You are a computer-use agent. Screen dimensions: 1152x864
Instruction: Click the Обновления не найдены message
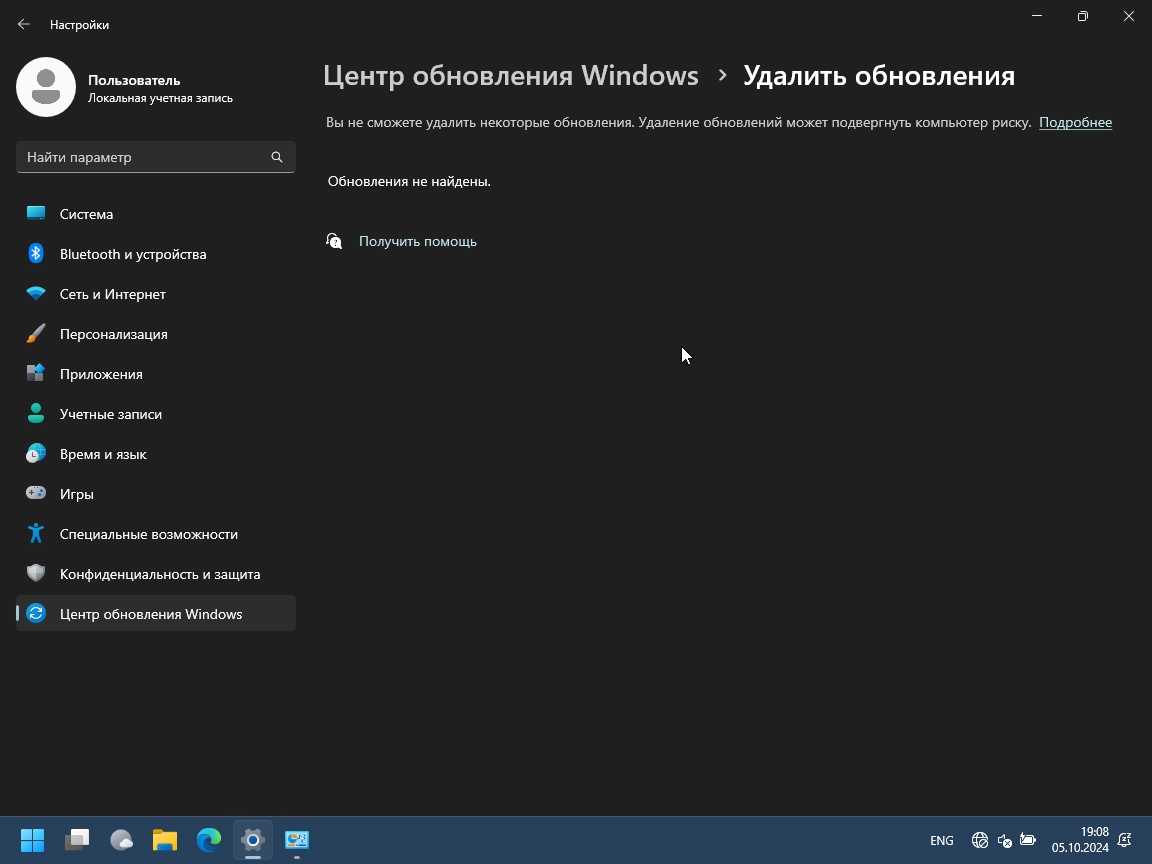409,181
